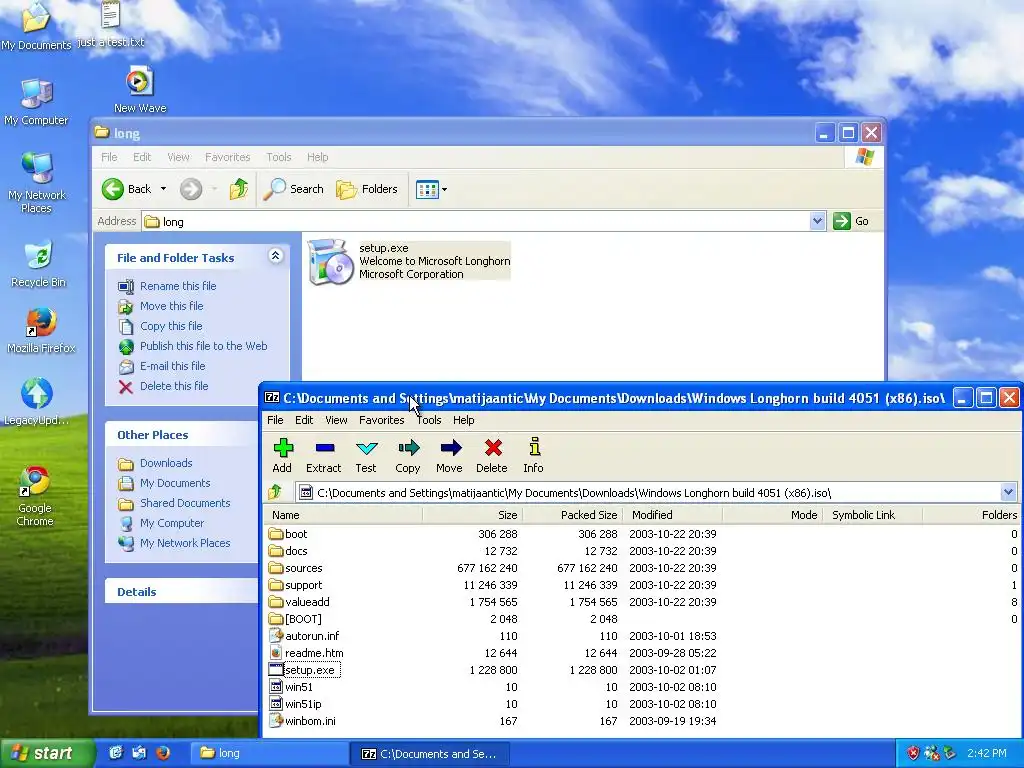Open Favorites menu in 7-Zip window

pyautogui.click(x=381, y=420)
